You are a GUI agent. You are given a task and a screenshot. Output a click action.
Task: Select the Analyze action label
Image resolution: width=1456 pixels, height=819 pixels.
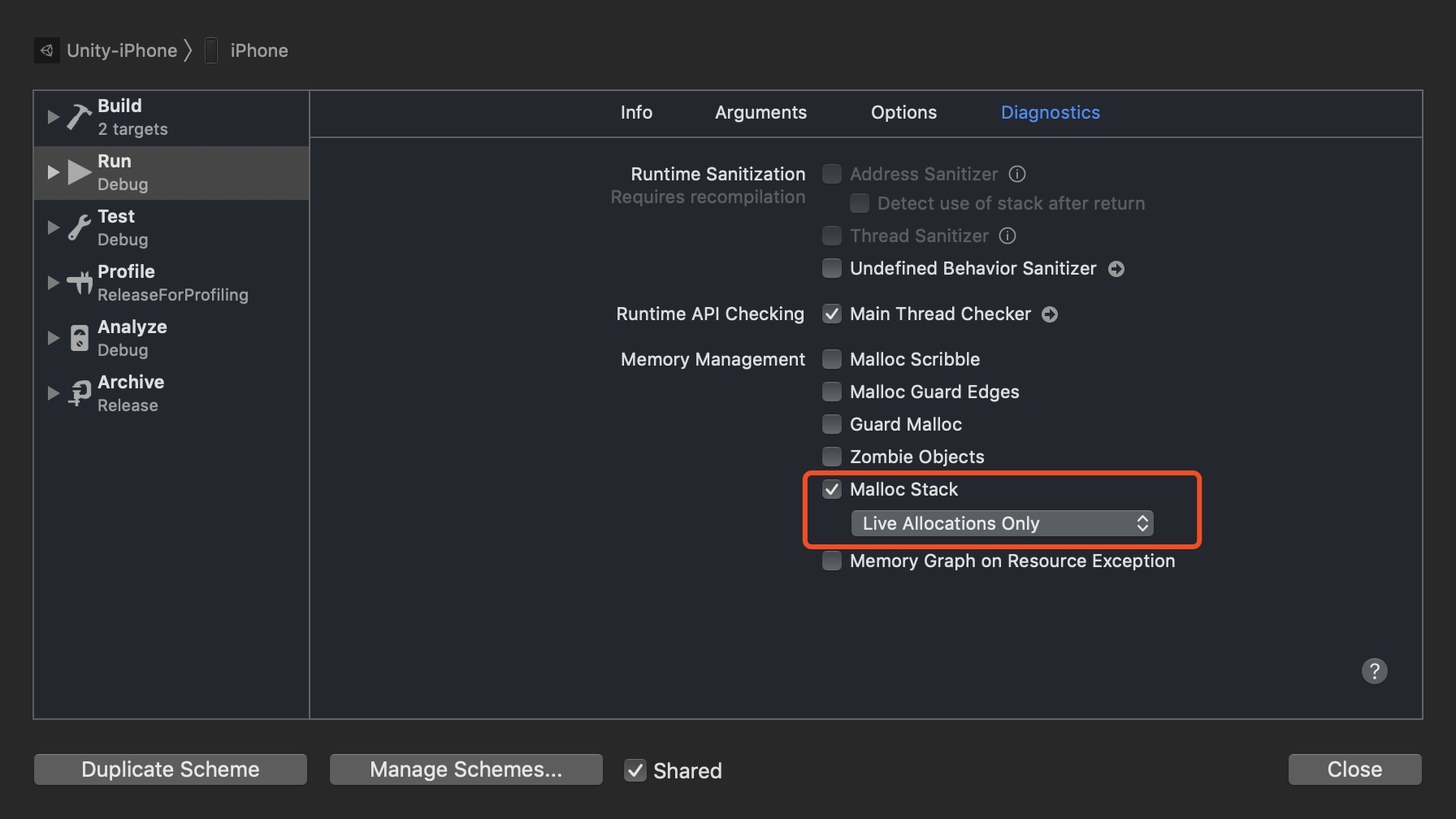click(x=132, y=327)
